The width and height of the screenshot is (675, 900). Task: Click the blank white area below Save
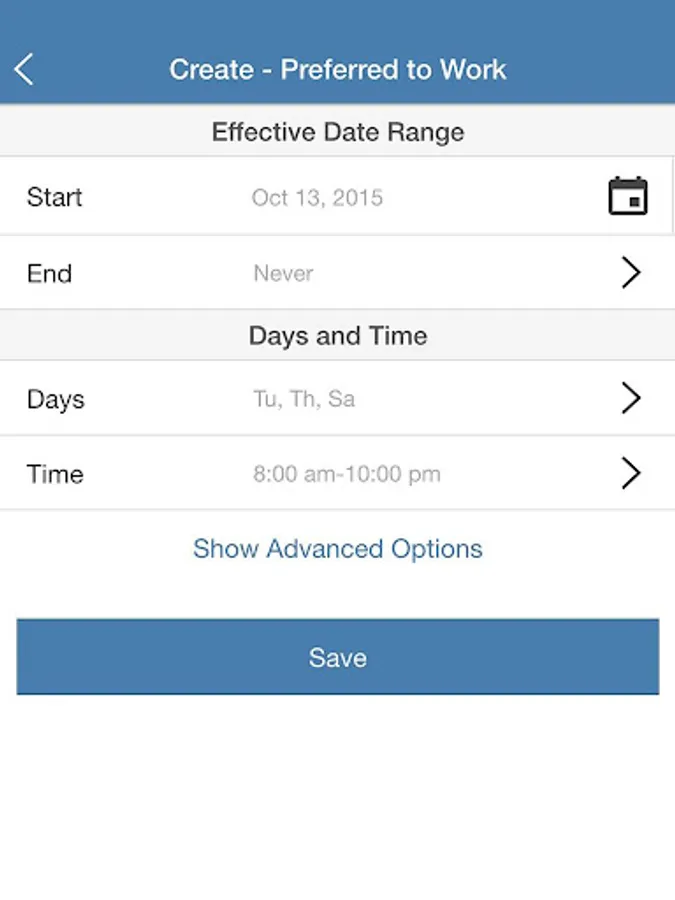338,798
